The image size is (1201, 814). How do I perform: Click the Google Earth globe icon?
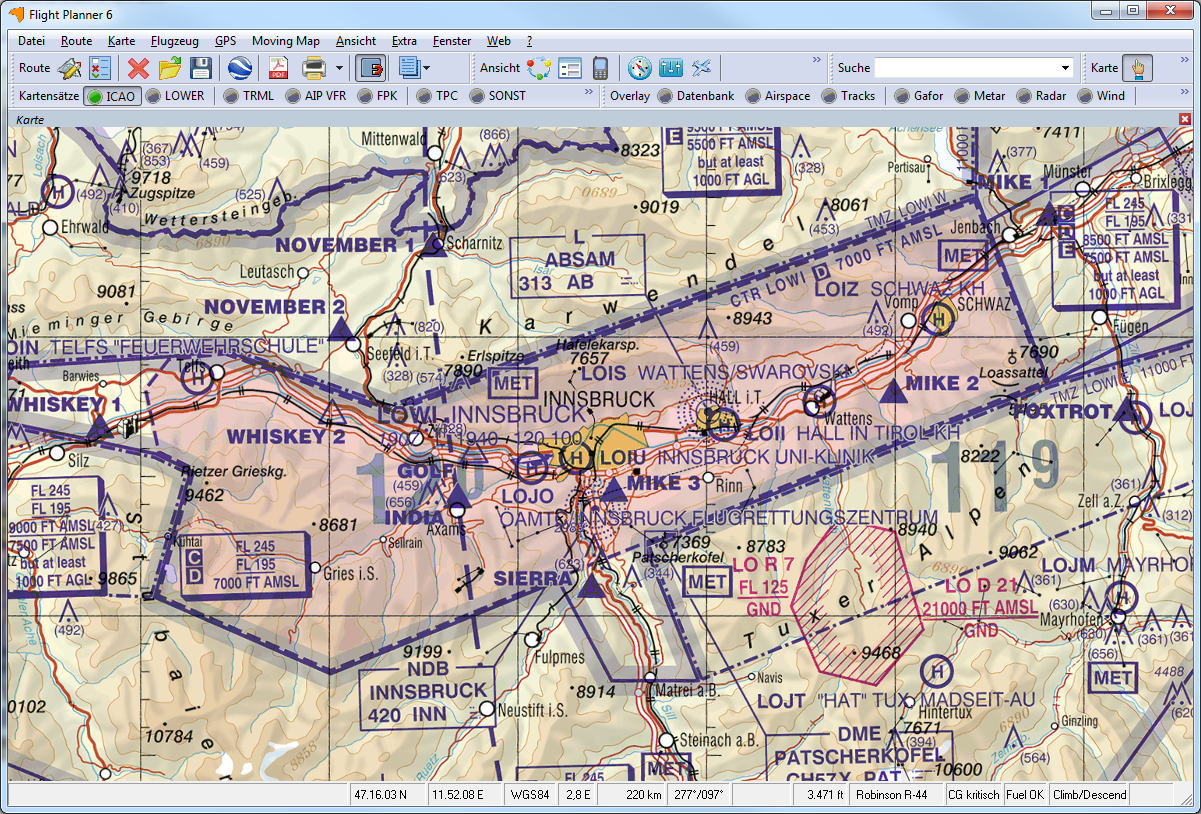[x=239, y=68]
